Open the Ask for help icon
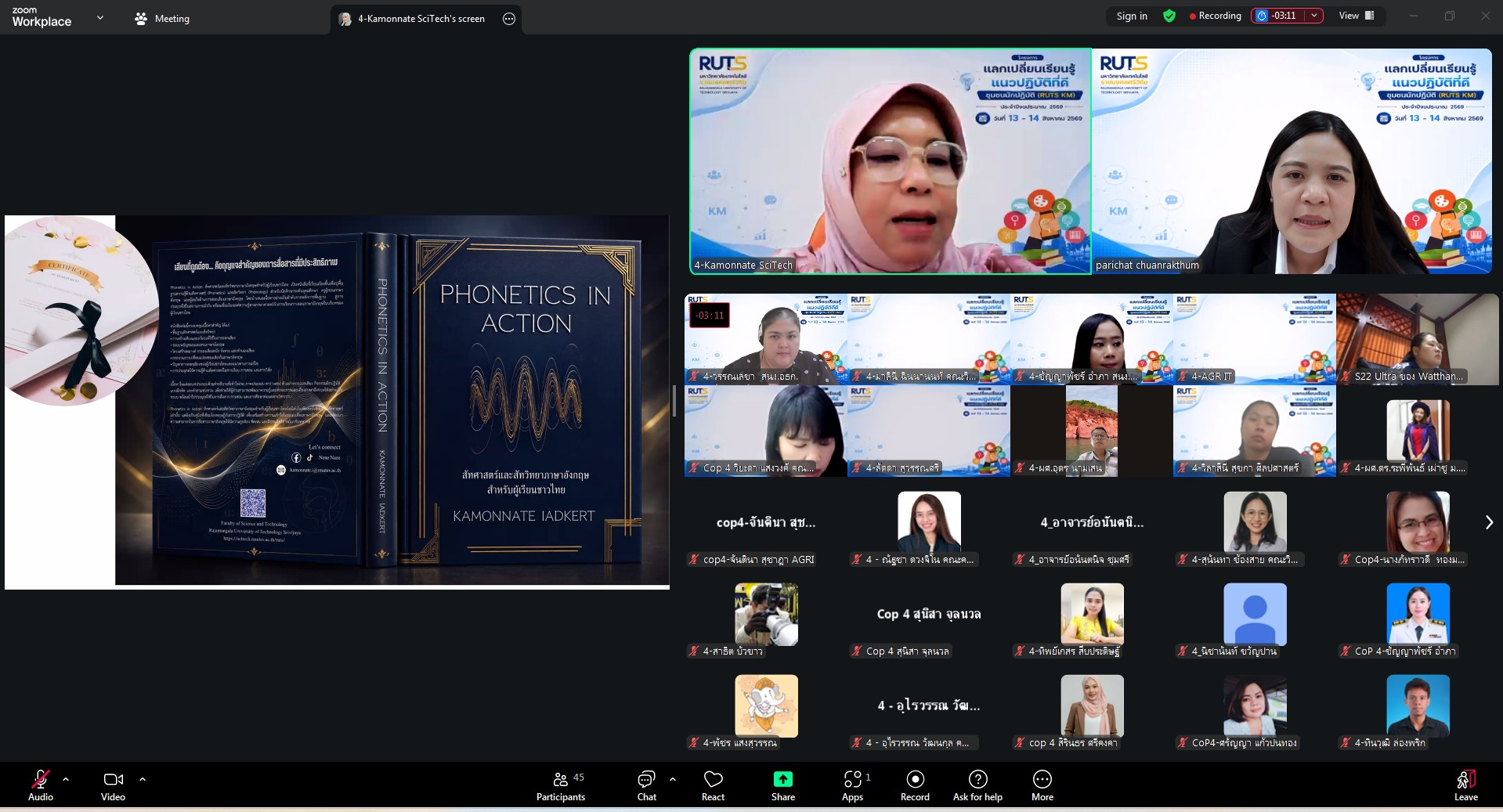This screenshot has height=812, width=1503. (x=977, y=779)
